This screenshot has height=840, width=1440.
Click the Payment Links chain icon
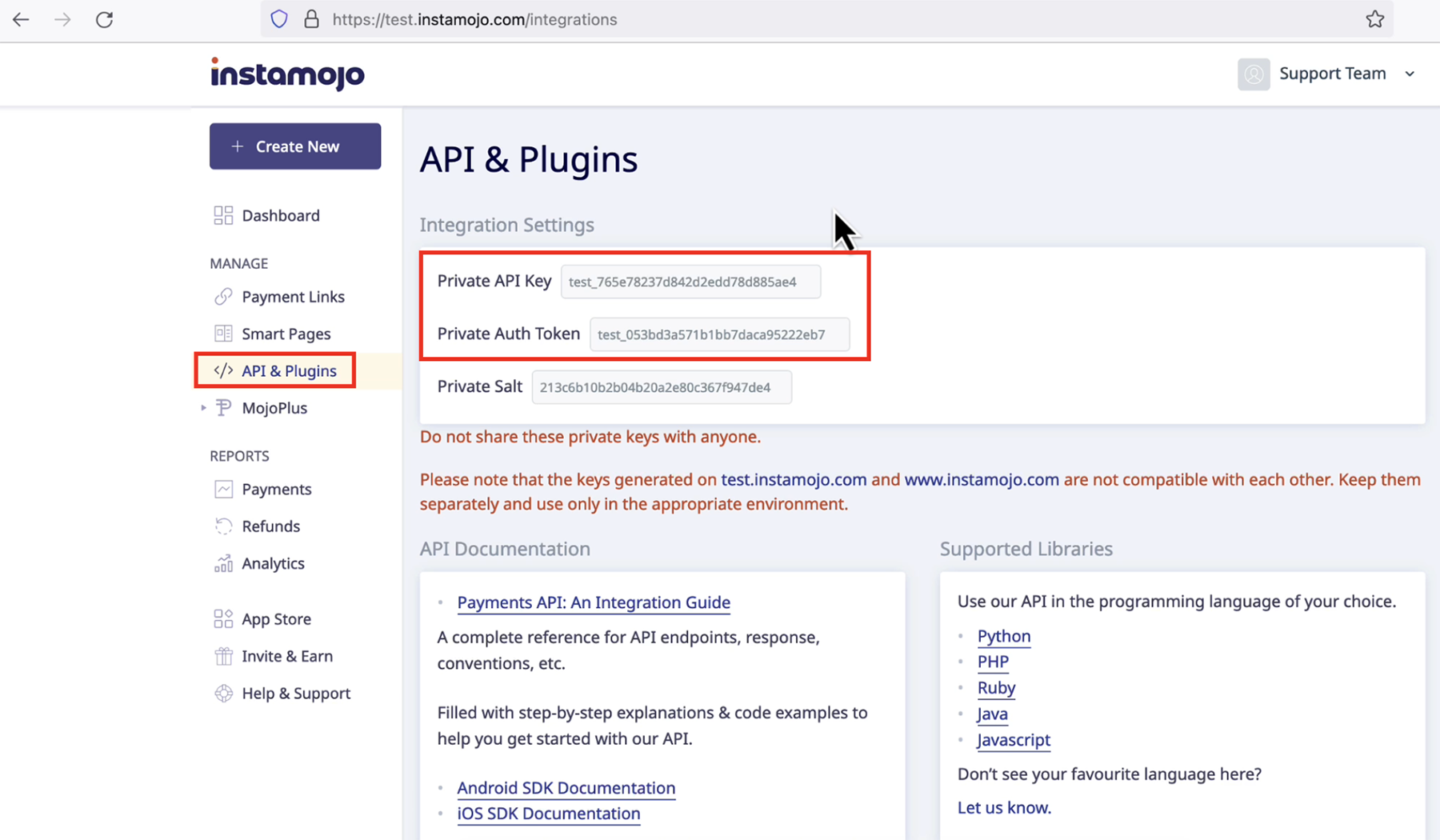tap(223, 297)
